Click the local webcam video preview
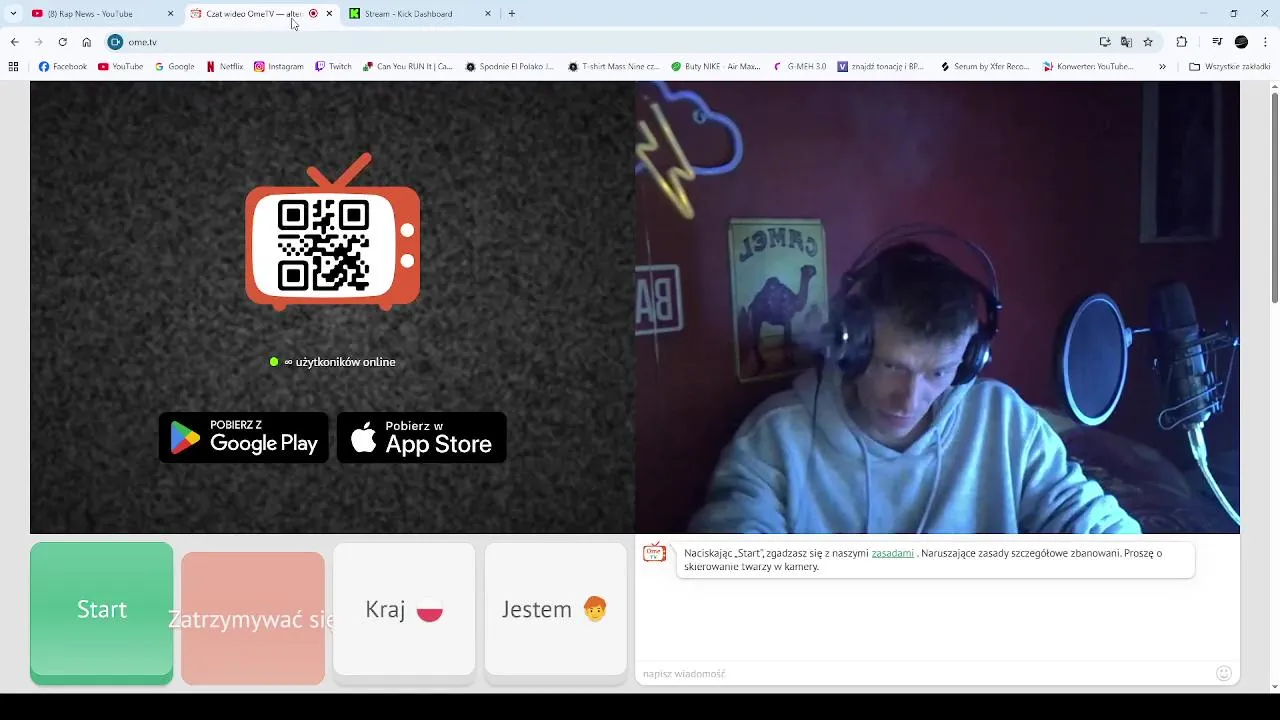 pos(937,307)
